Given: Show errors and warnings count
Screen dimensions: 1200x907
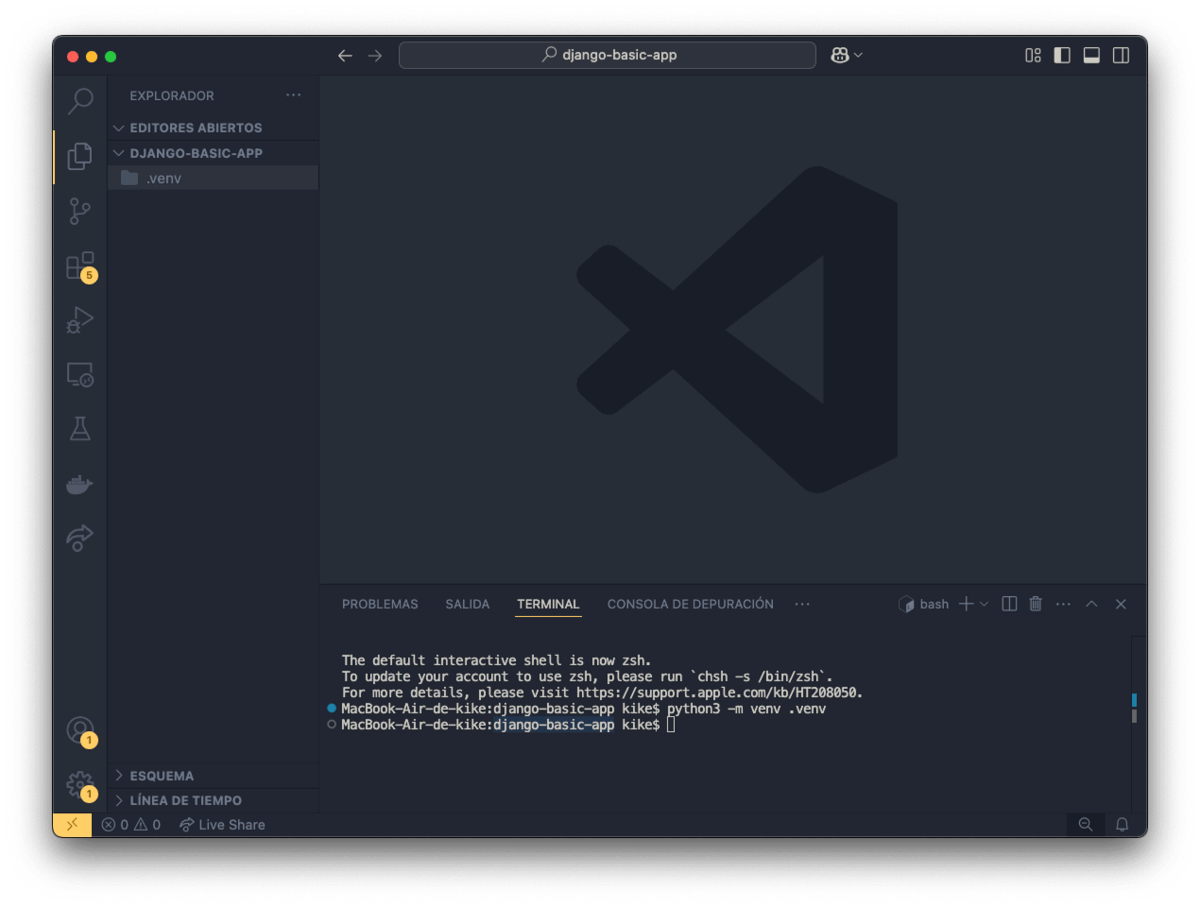Looking at the screenshot, I should click(x=131, y=825).
